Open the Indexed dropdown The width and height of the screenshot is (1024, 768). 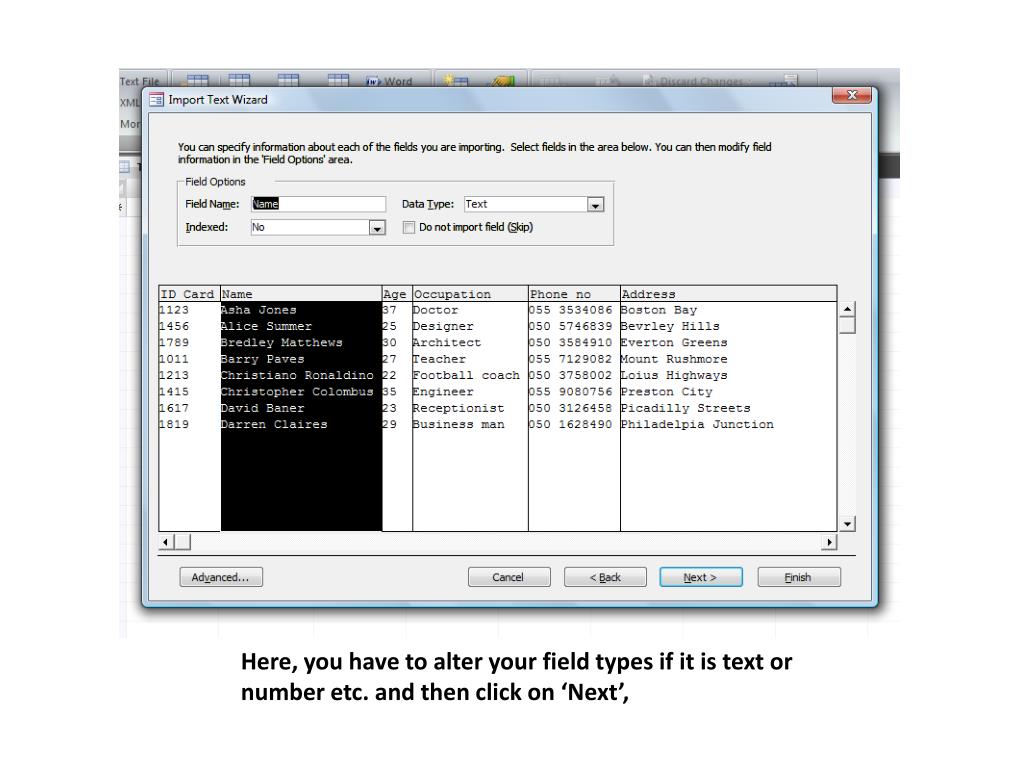pos(377,228)
